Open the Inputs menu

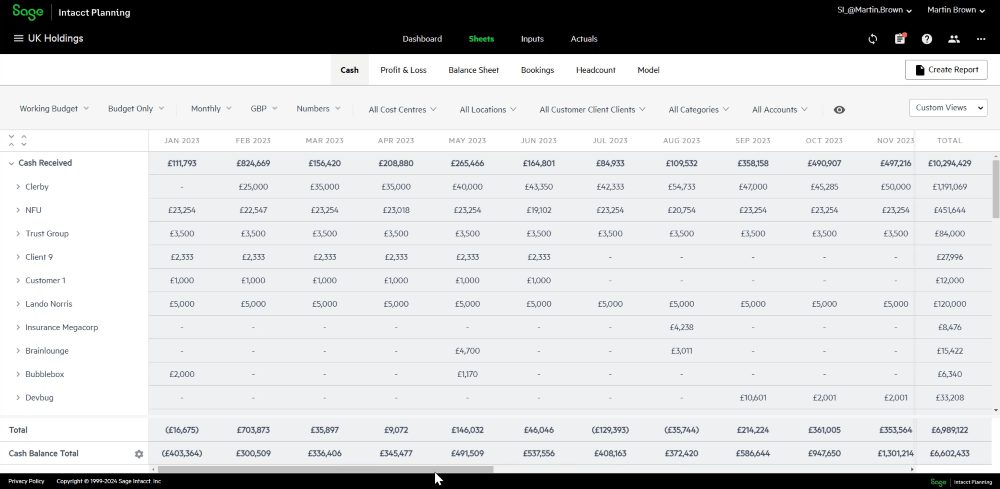tap(533, 39)
